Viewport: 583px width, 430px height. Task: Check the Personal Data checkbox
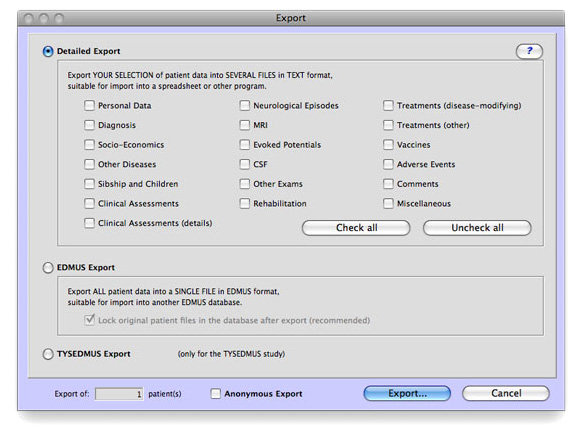pos(89,106)
